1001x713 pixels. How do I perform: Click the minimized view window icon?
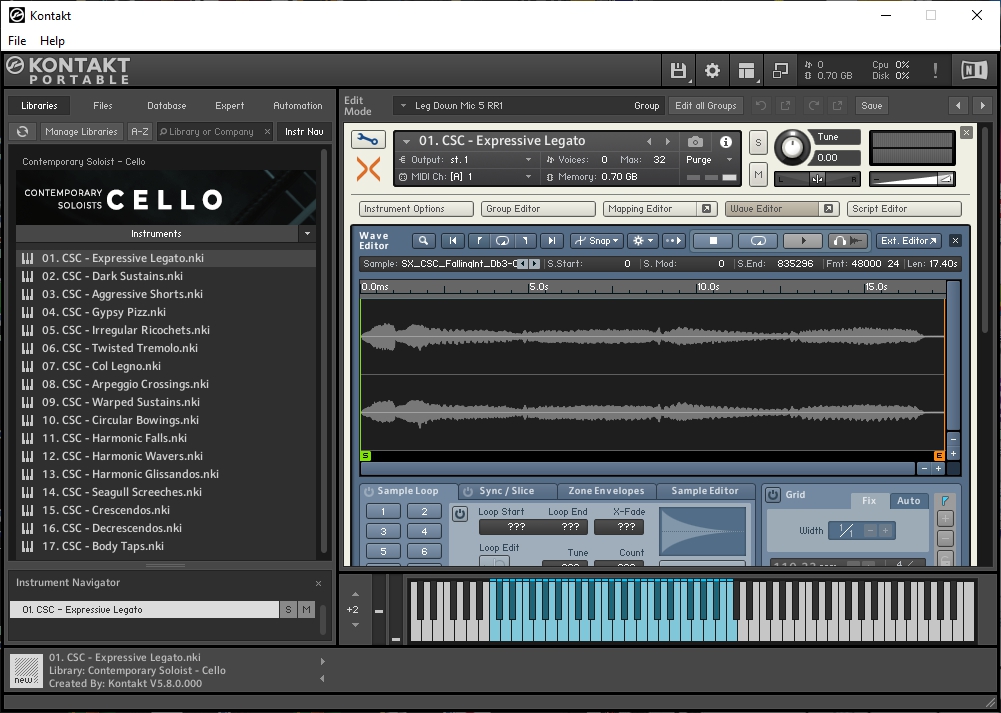[780, 70]
